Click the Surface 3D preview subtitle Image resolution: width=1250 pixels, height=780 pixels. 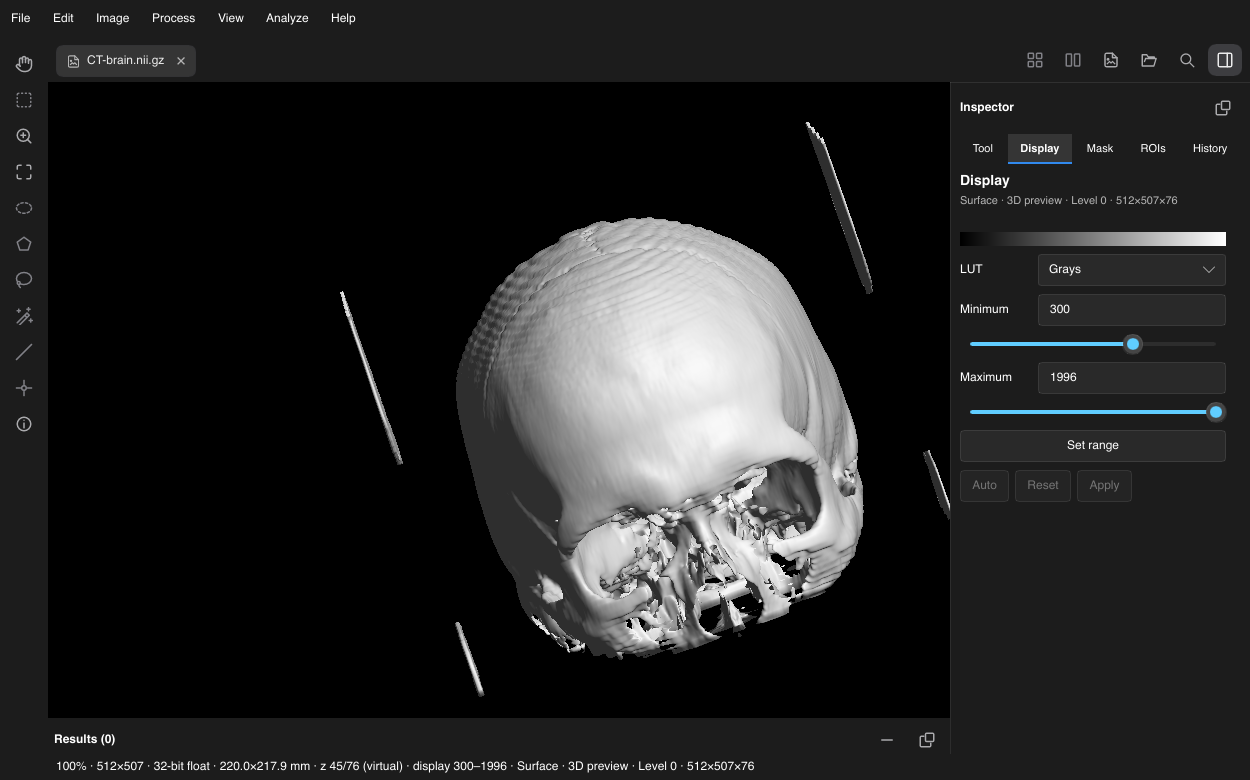(x=1068, y=200)
